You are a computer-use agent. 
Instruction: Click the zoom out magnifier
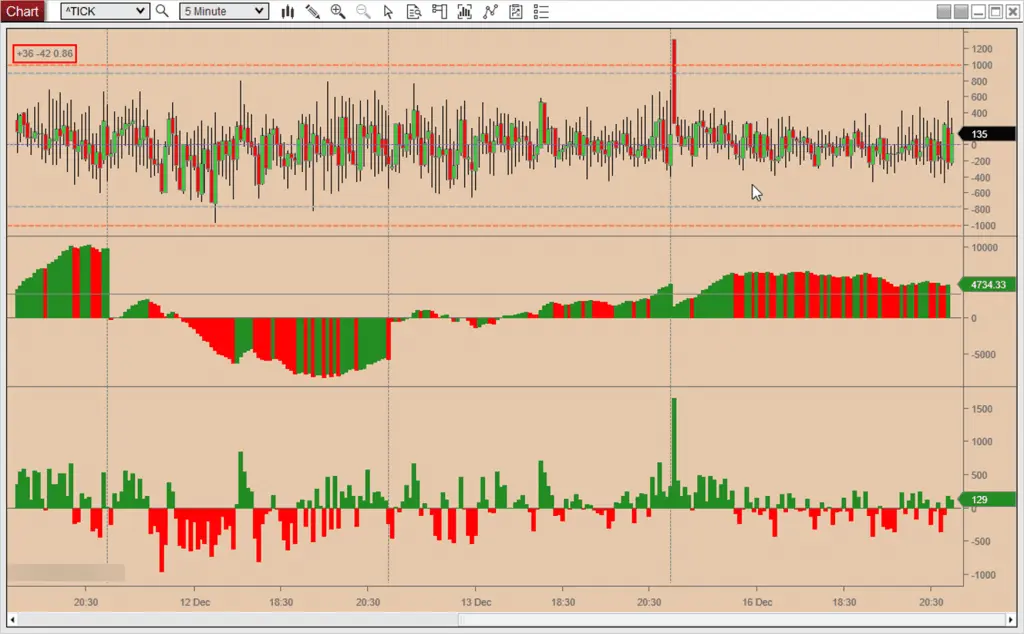pyautogui.click(x=363, y=12)
